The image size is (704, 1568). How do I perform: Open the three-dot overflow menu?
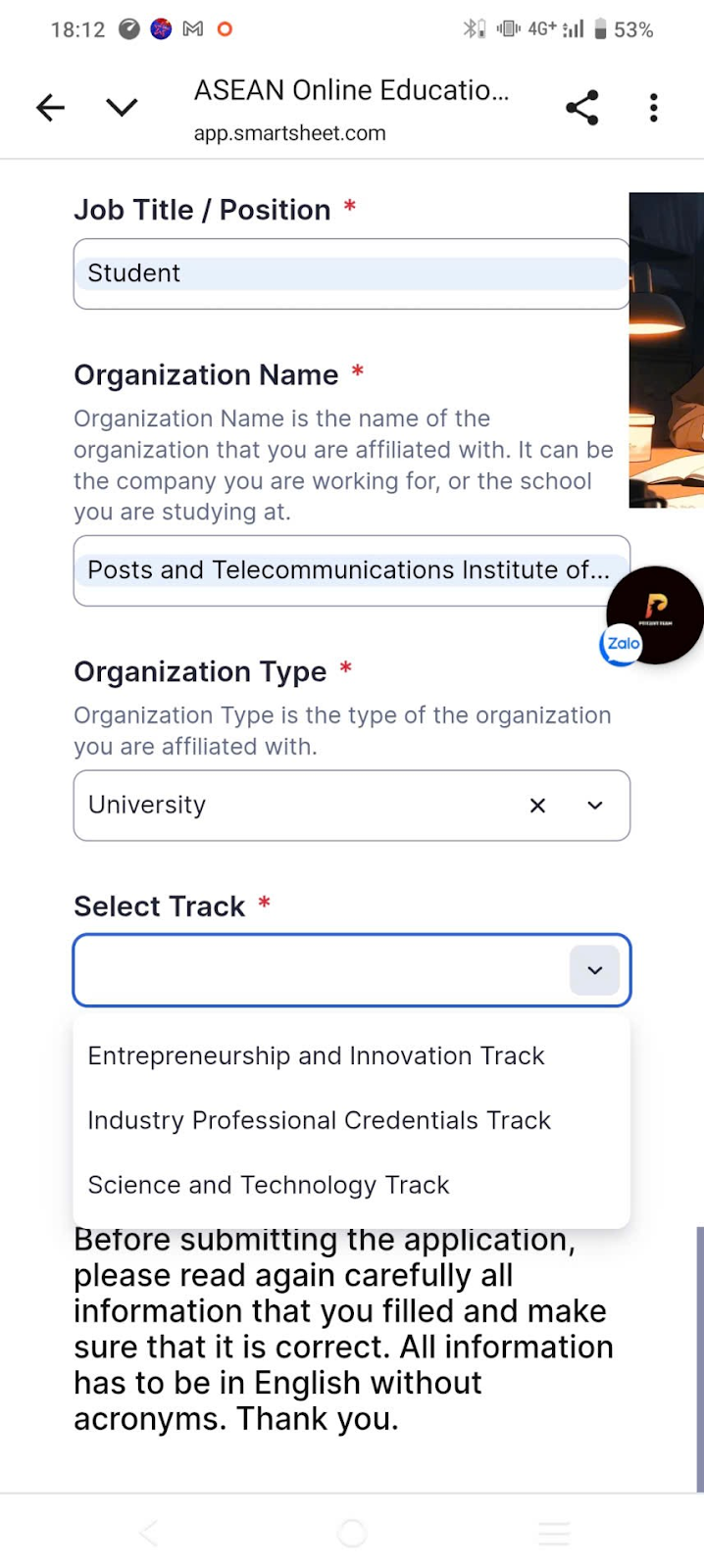(x=653, y=108)
